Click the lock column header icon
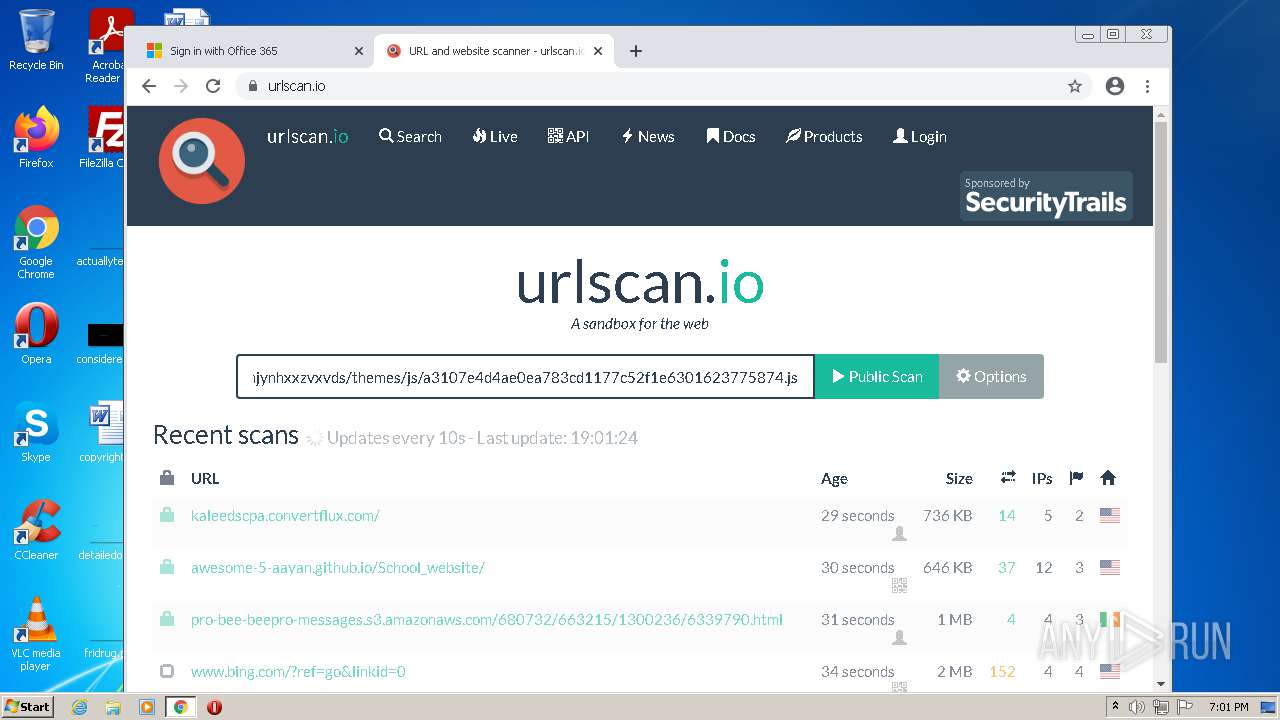This screenshot has width=1280, height=720. 167,478
